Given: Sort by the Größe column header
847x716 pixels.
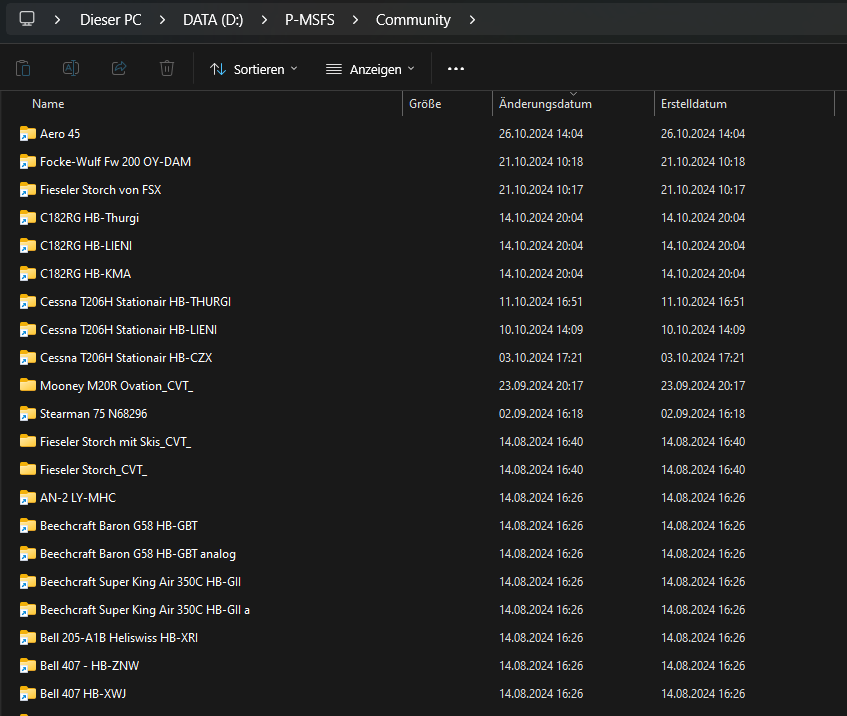Looking at the screenshot, I should [425, 104].
